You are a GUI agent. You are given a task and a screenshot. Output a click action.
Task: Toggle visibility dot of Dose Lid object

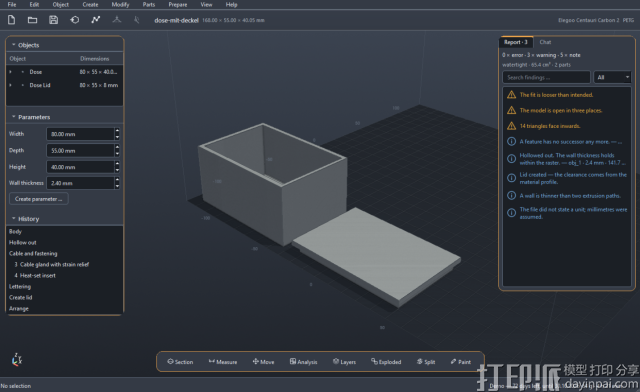22,85
